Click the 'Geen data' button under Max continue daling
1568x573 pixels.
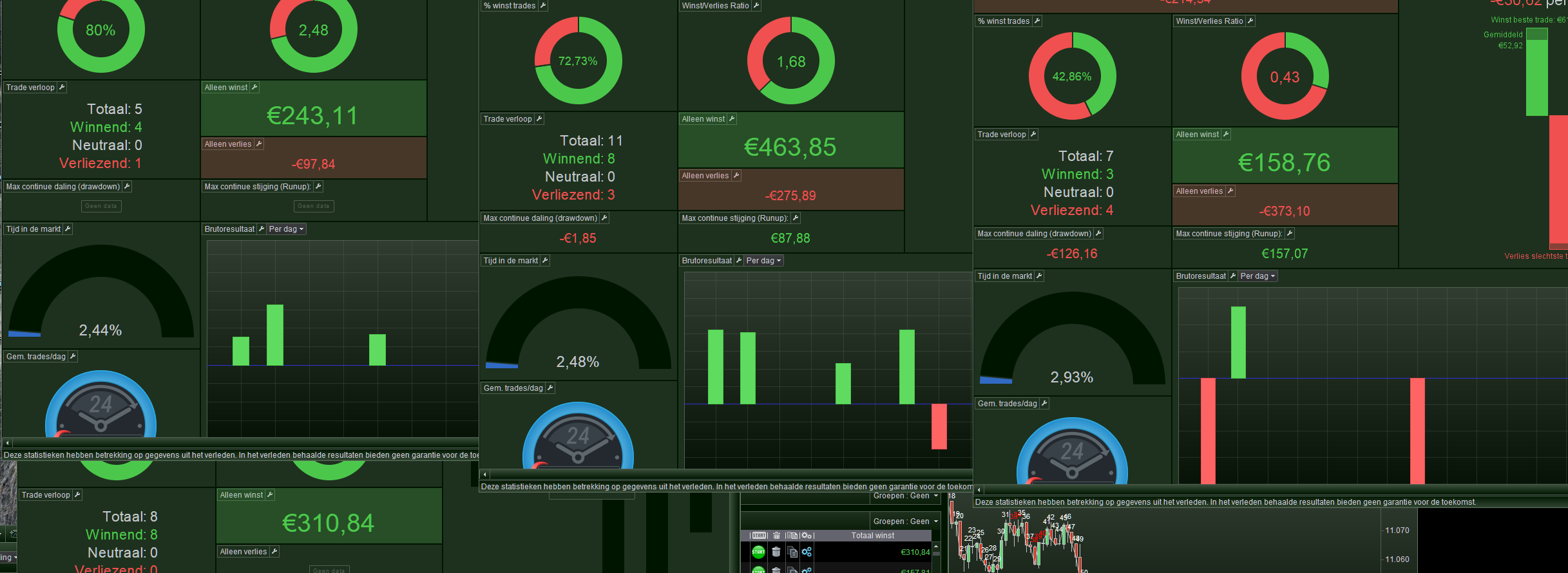pyautogui.click(x=101, y=206)
